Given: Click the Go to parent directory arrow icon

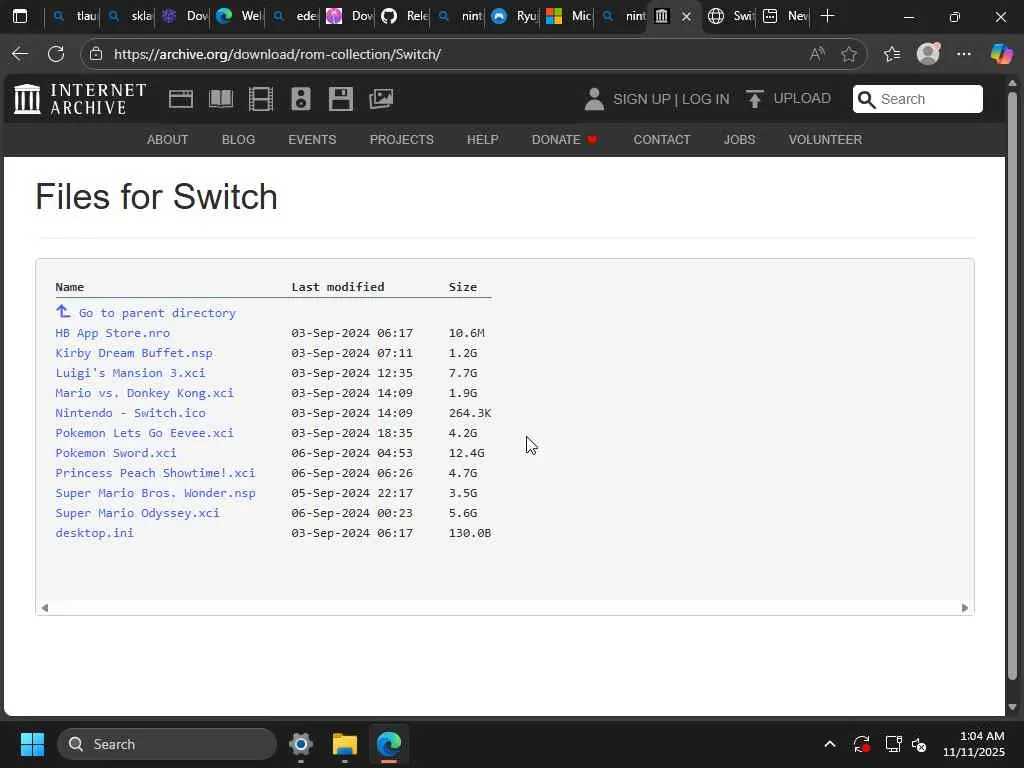Looking at the screenshot, I should click(63, 312).
